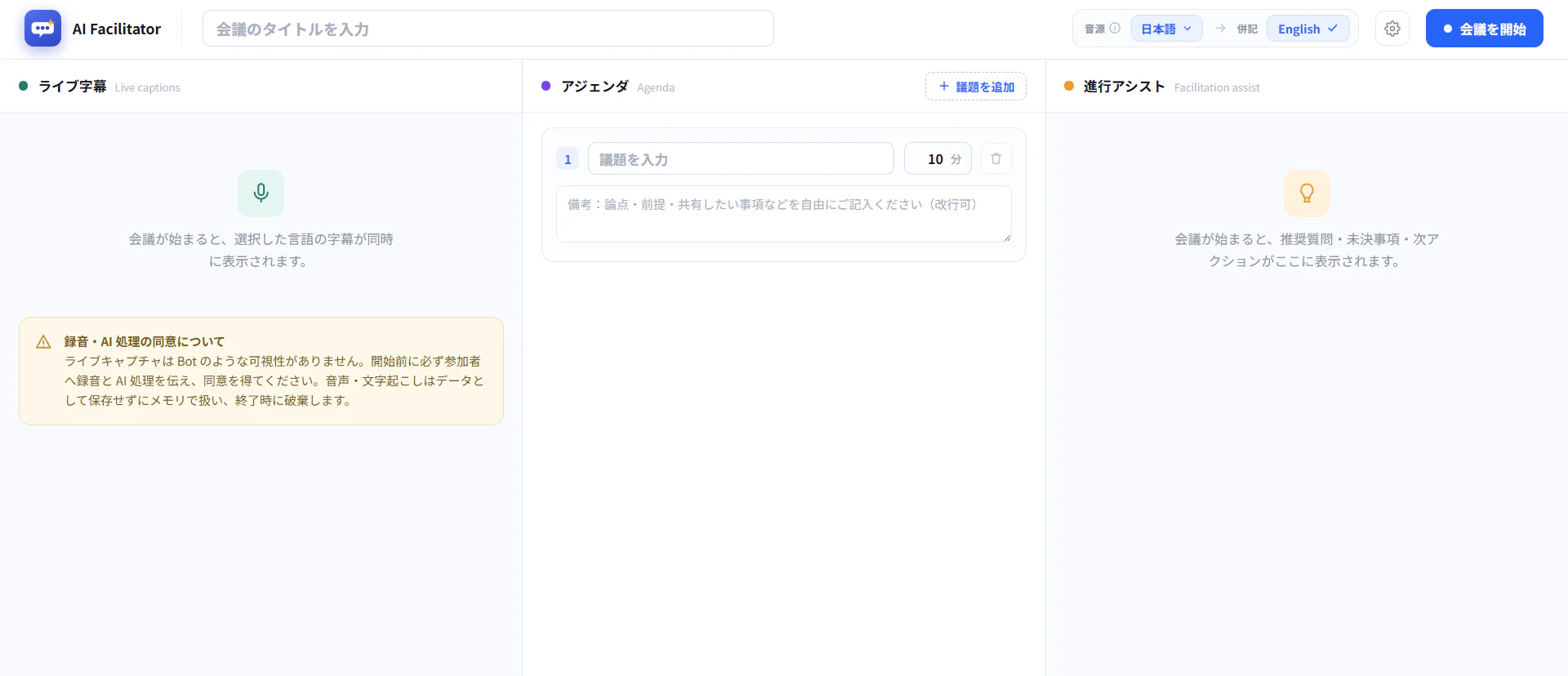
Task: Click the 10 分 duration field
Action: tap(938, 159)
